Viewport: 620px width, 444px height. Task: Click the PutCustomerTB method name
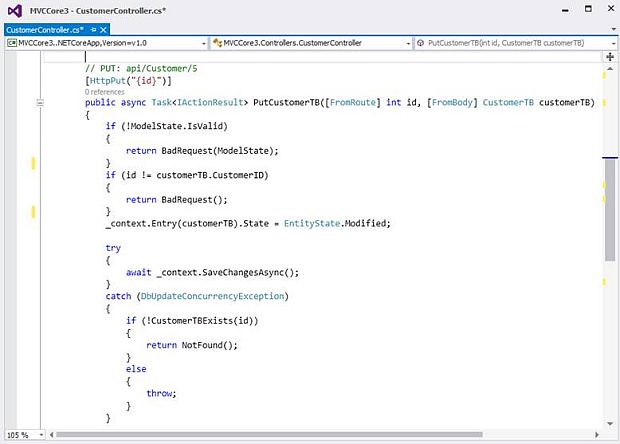click(x=286, y=102)
